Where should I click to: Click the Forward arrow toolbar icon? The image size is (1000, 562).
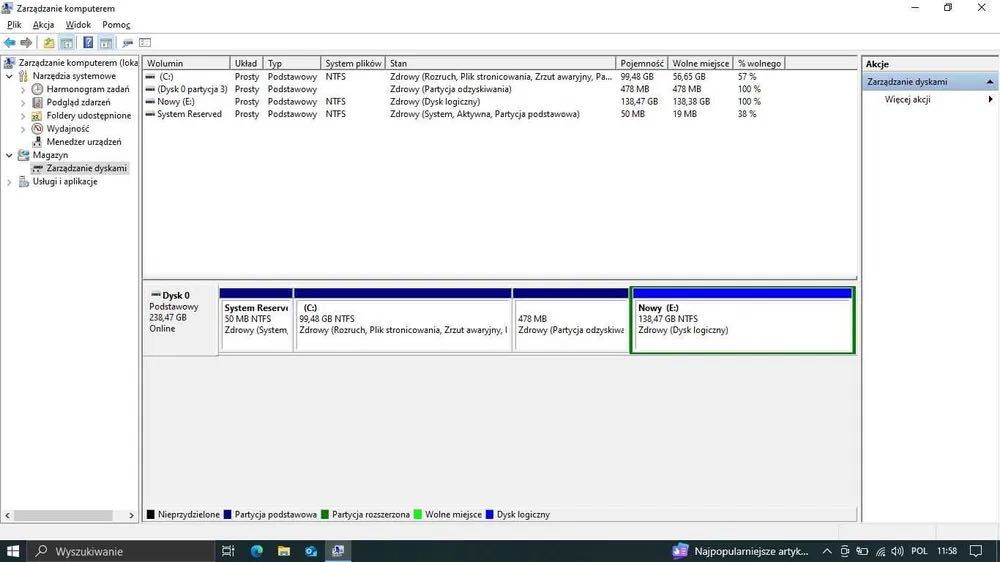click(x=26, y=43)
